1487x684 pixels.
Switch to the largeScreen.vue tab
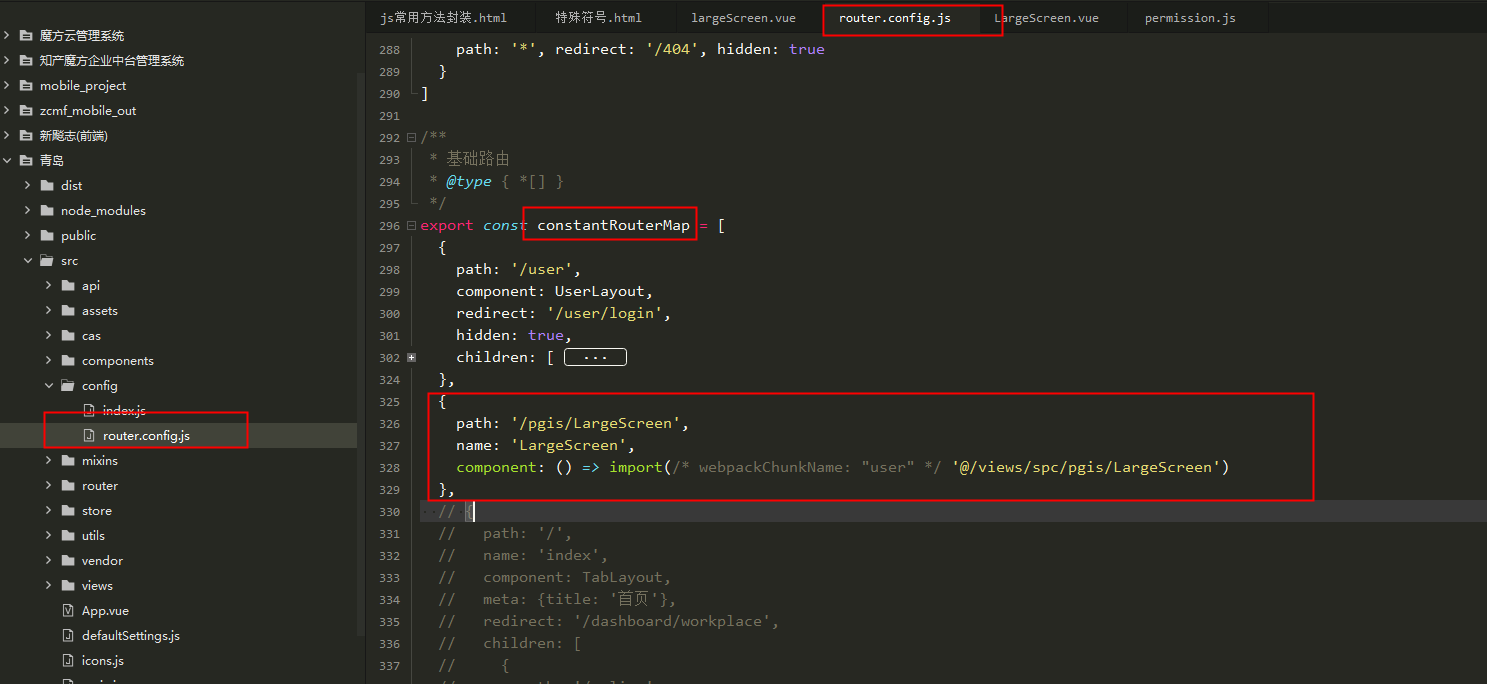coord(743,18)
